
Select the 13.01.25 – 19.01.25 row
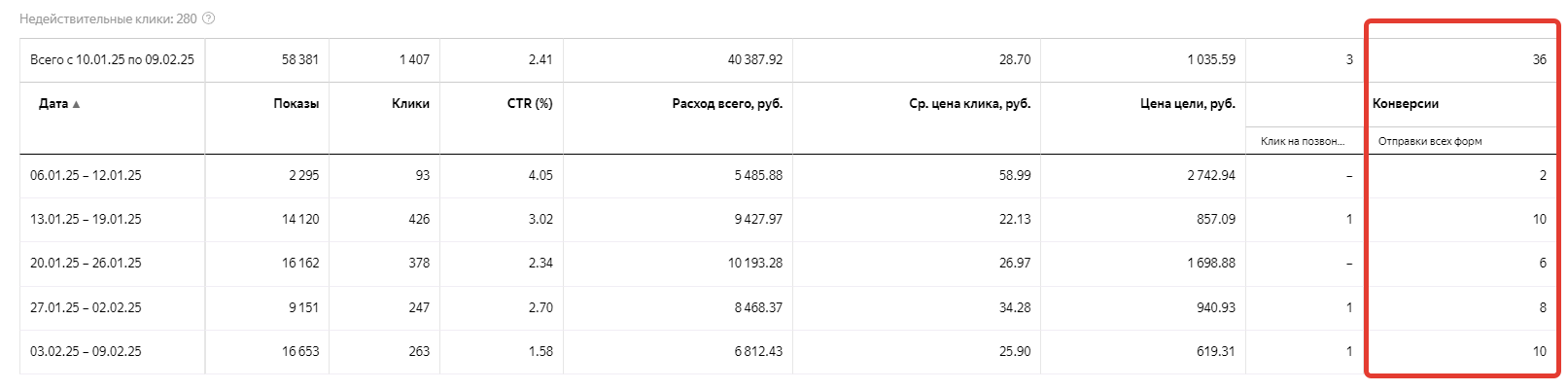[788, 220]
